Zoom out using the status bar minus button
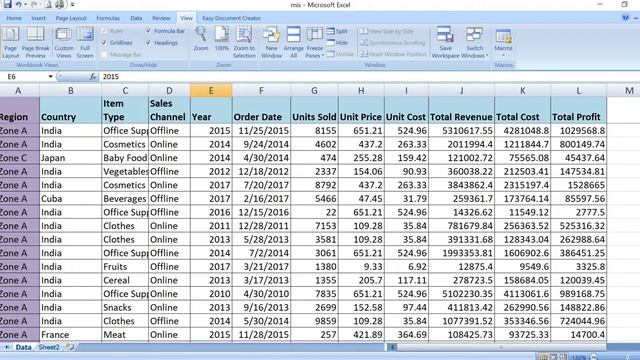Viewport: 640px width, 360px height. point(593,357)
